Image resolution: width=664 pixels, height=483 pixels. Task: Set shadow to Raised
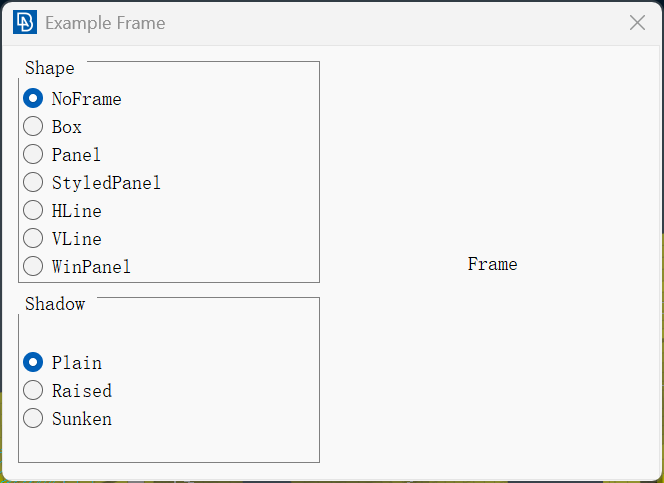(68, 390)
